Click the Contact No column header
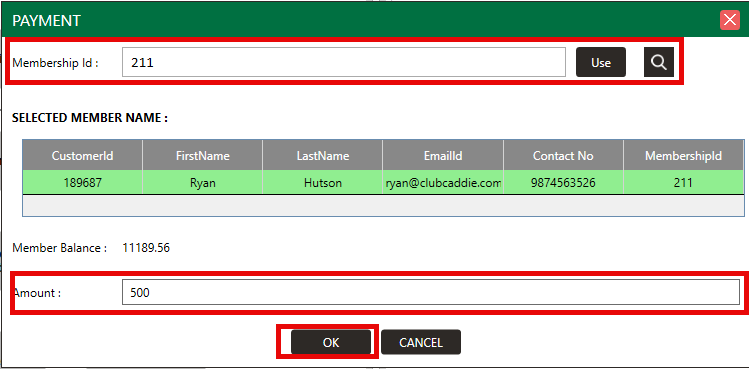749x369 pixels. tap(563, 155)
